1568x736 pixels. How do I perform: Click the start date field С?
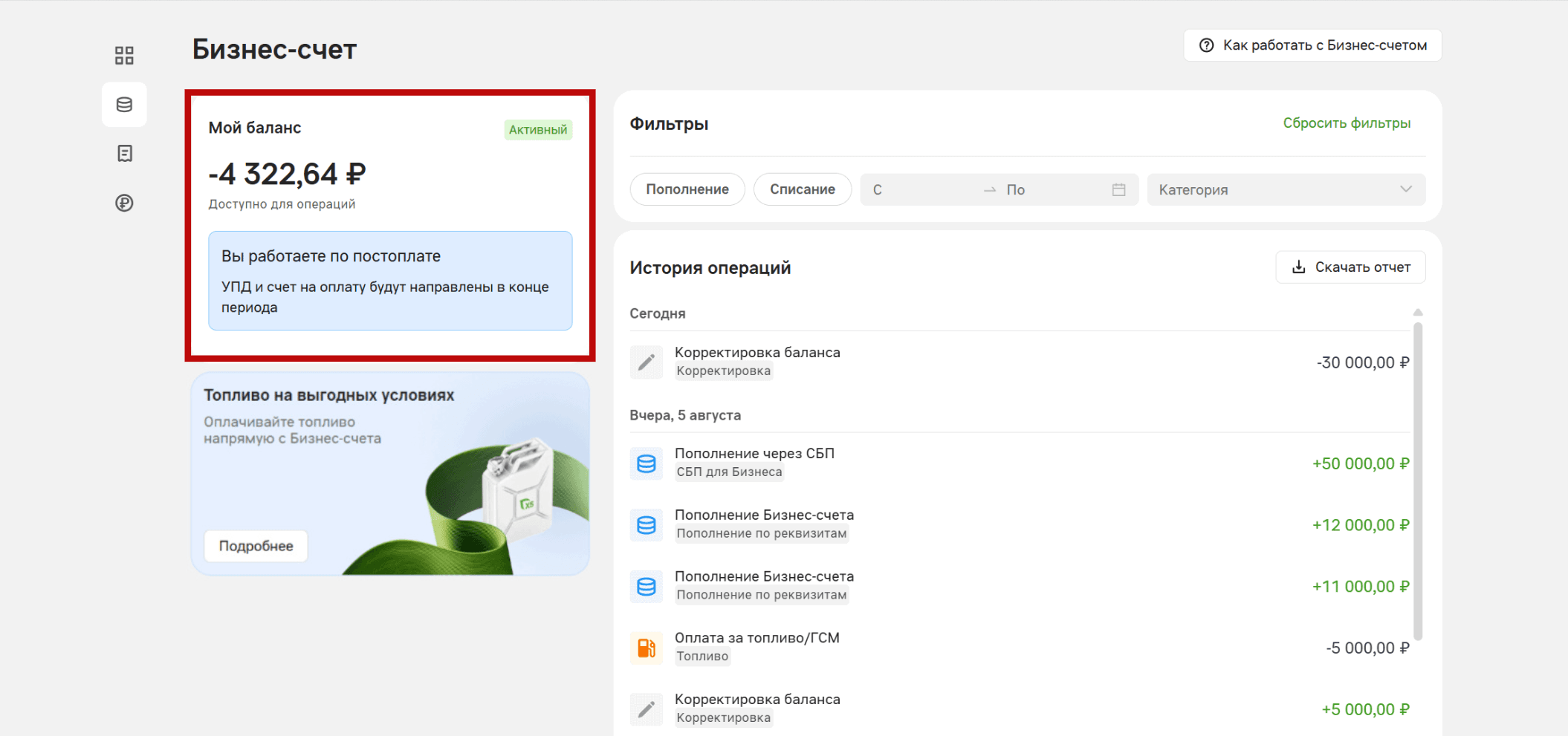point(920,189)
